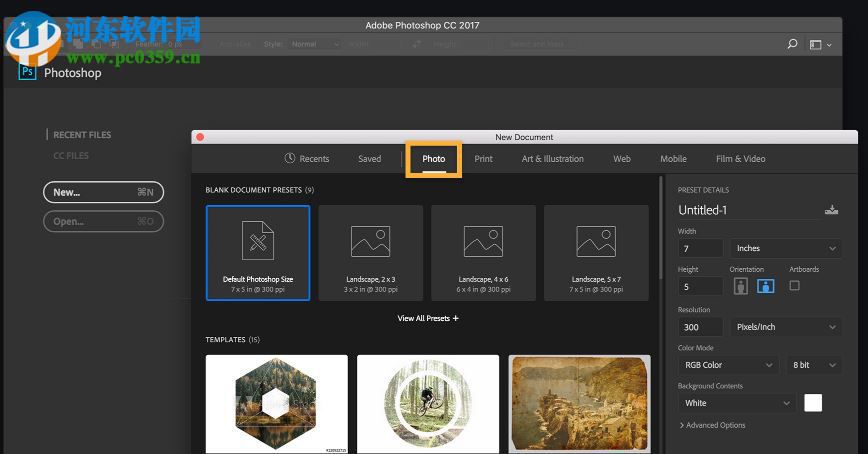
Task: Expand Advanced Options
Action: (712, 425)
